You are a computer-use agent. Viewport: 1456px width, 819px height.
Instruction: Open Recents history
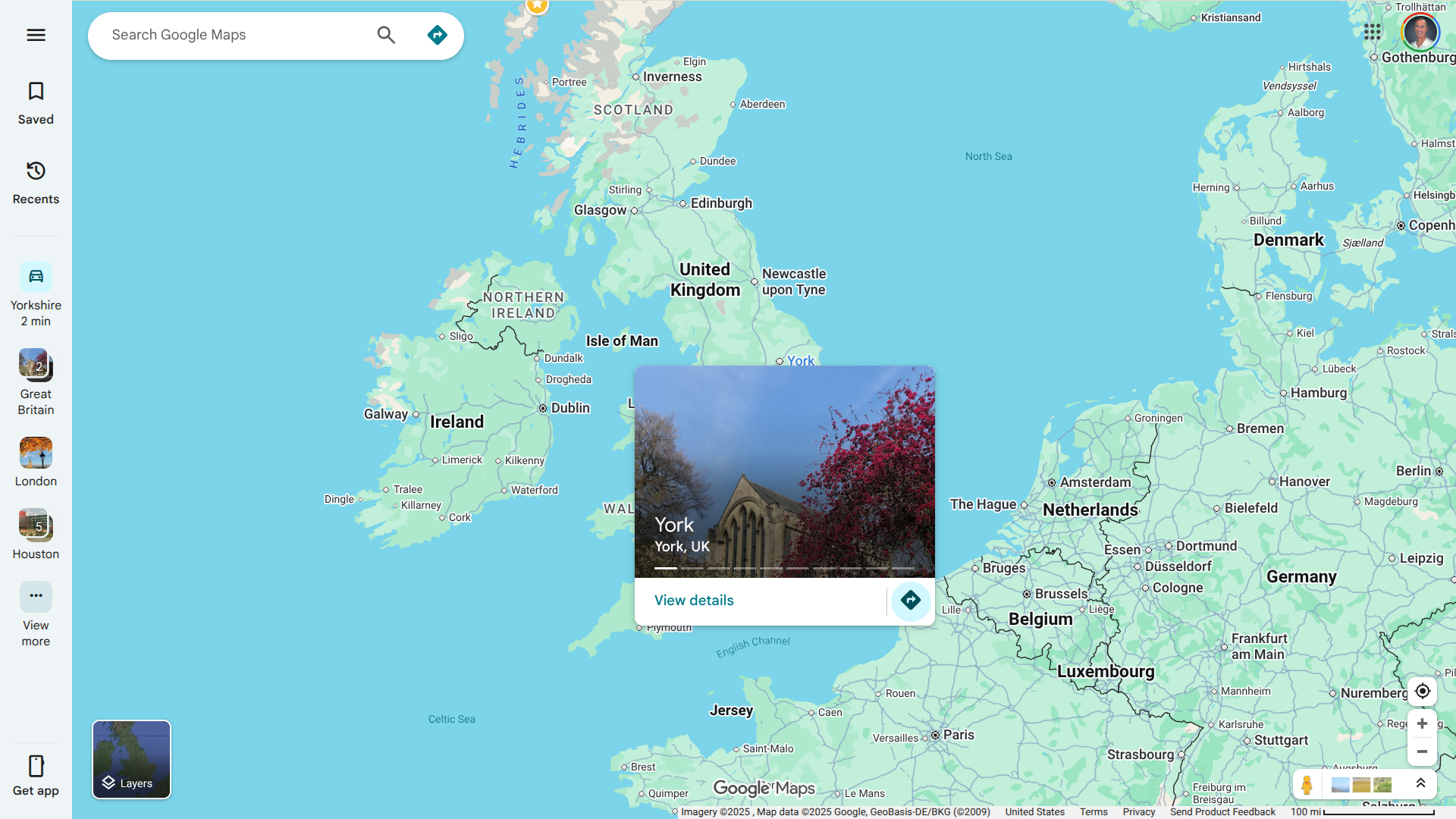[x=36, y=182]
